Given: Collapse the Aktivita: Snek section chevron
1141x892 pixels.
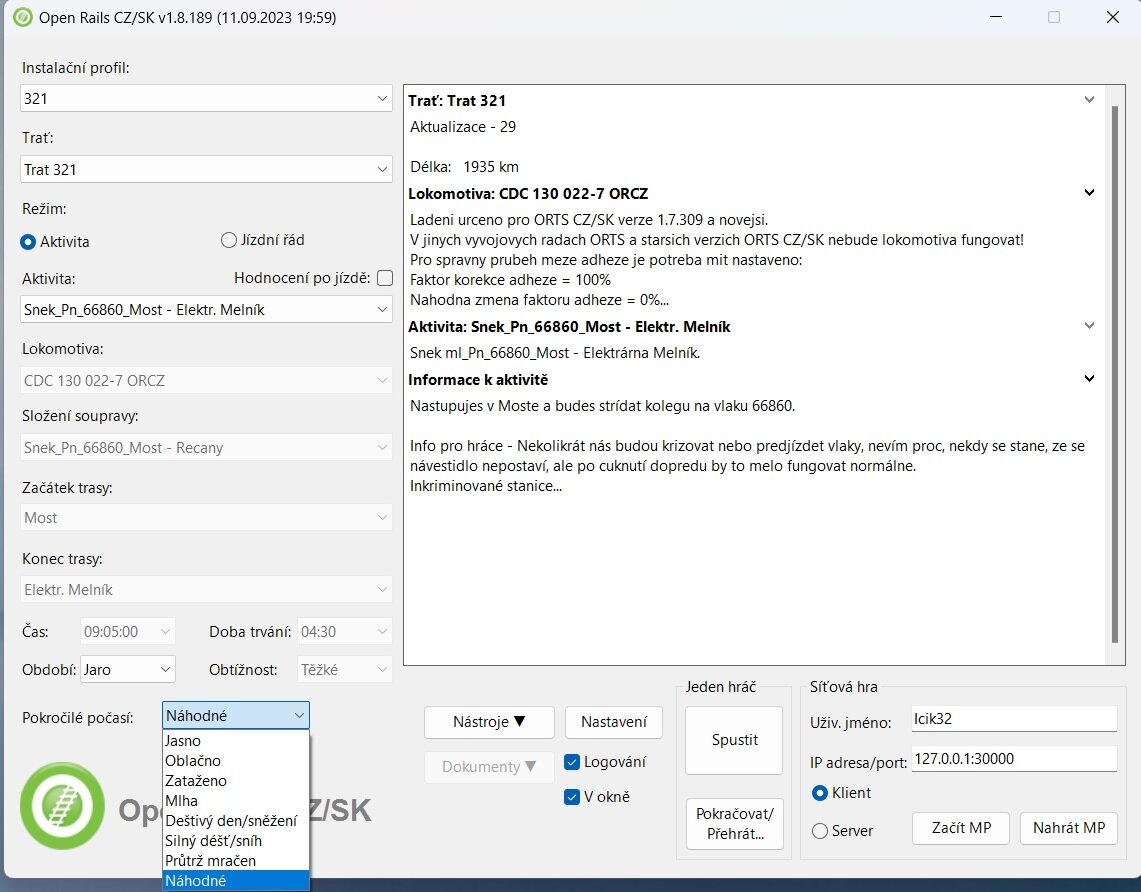Looking at the screenshot, I should click(1089, 325).
